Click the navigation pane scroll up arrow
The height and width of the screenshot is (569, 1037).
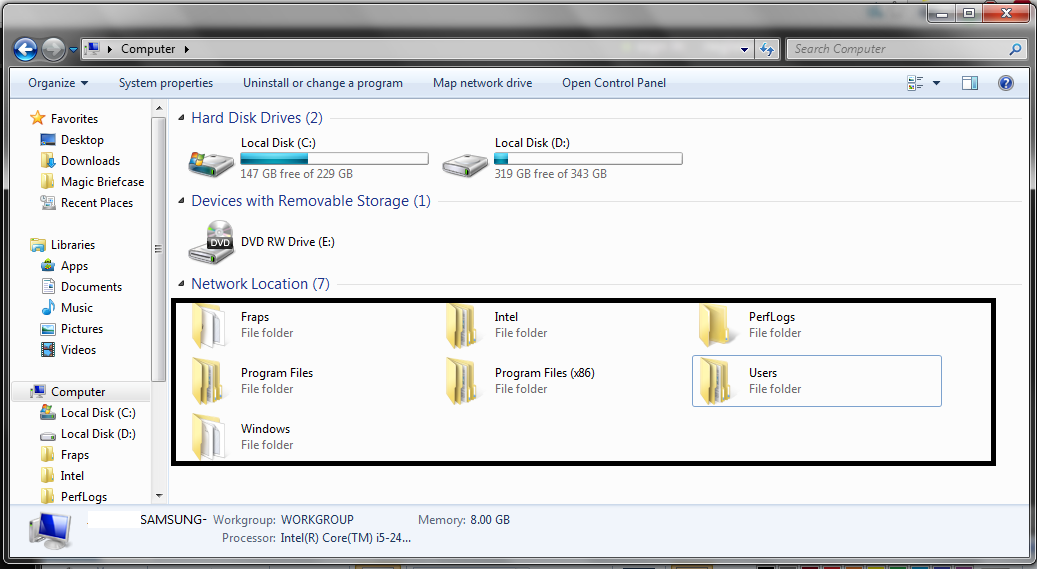coord(159,108)
